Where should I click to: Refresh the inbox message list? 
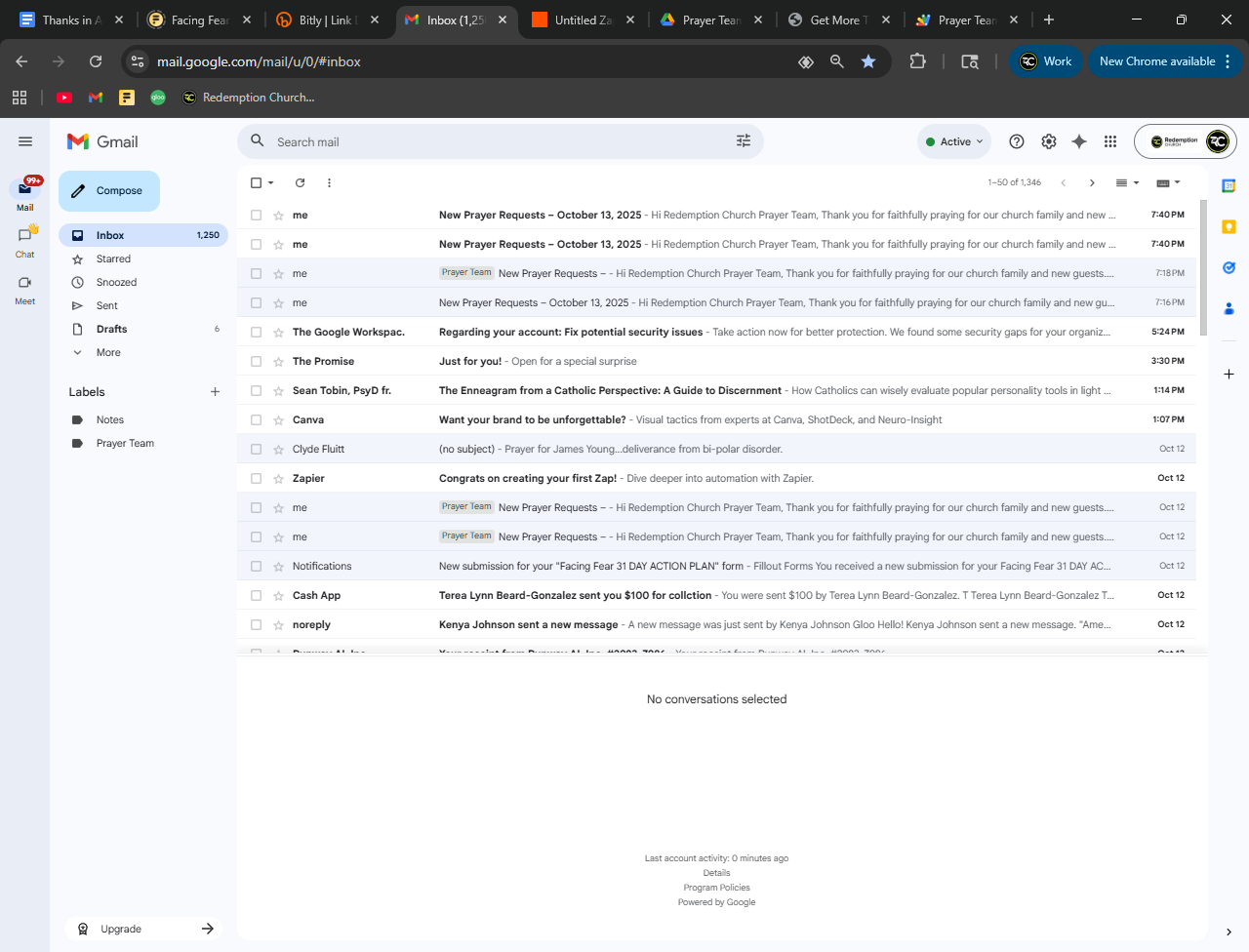pyautogui.click(x=301, y=182)
